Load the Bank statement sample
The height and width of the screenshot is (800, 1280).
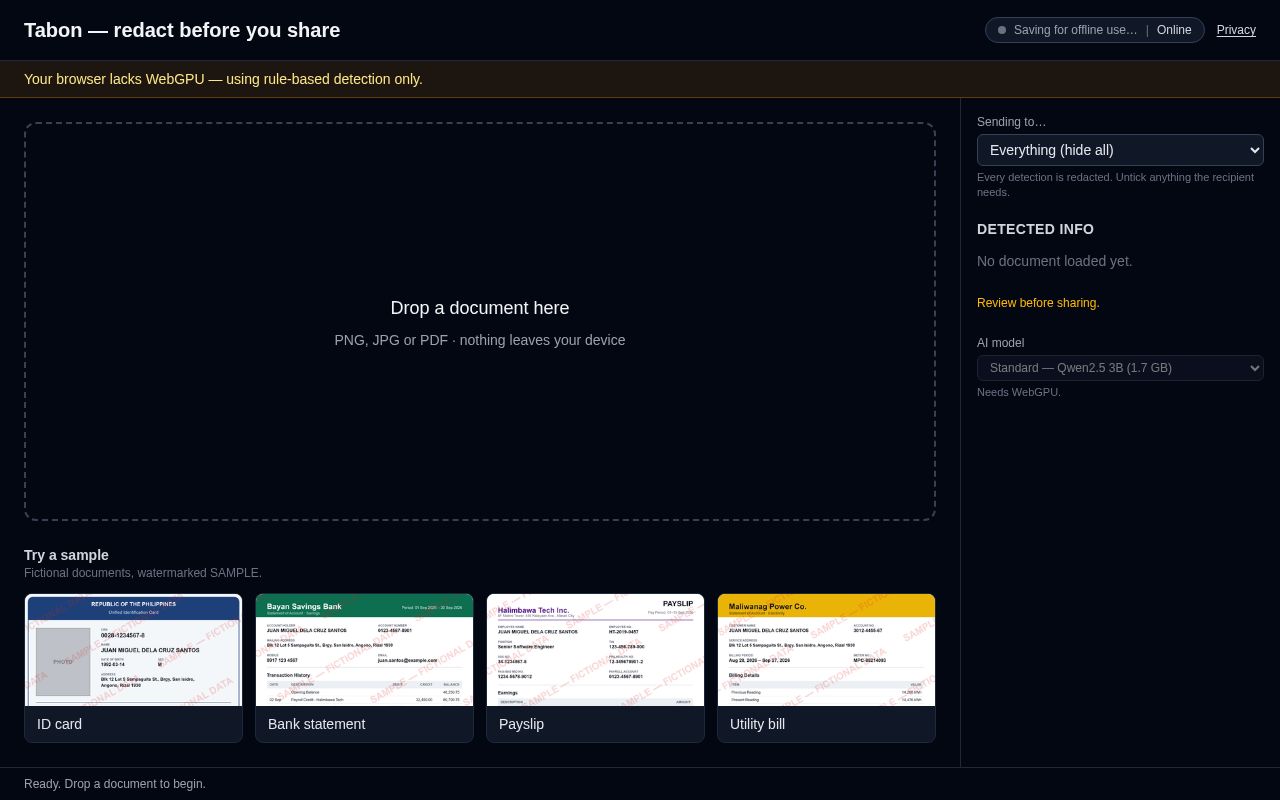[x=364, y=668]
